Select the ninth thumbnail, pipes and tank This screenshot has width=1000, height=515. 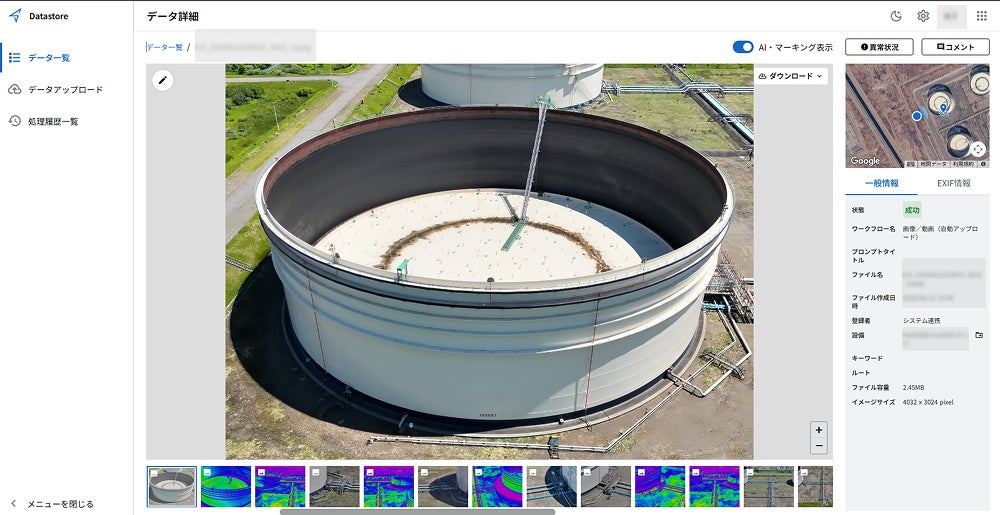(x=606, y=486)
